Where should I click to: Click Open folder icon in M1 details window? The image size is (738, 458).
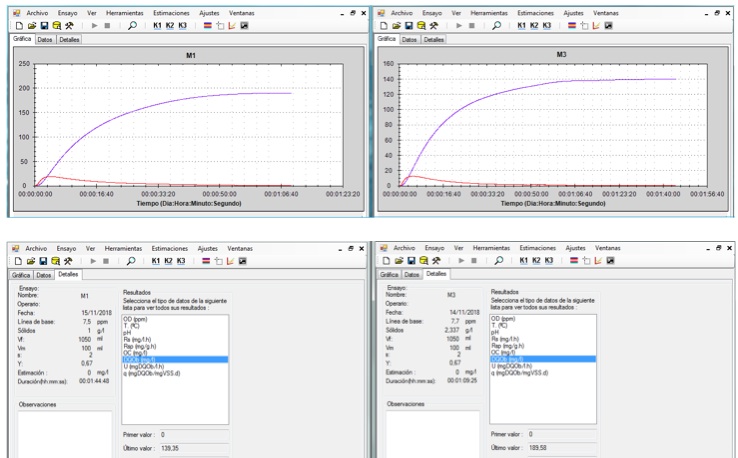(31, 261)
